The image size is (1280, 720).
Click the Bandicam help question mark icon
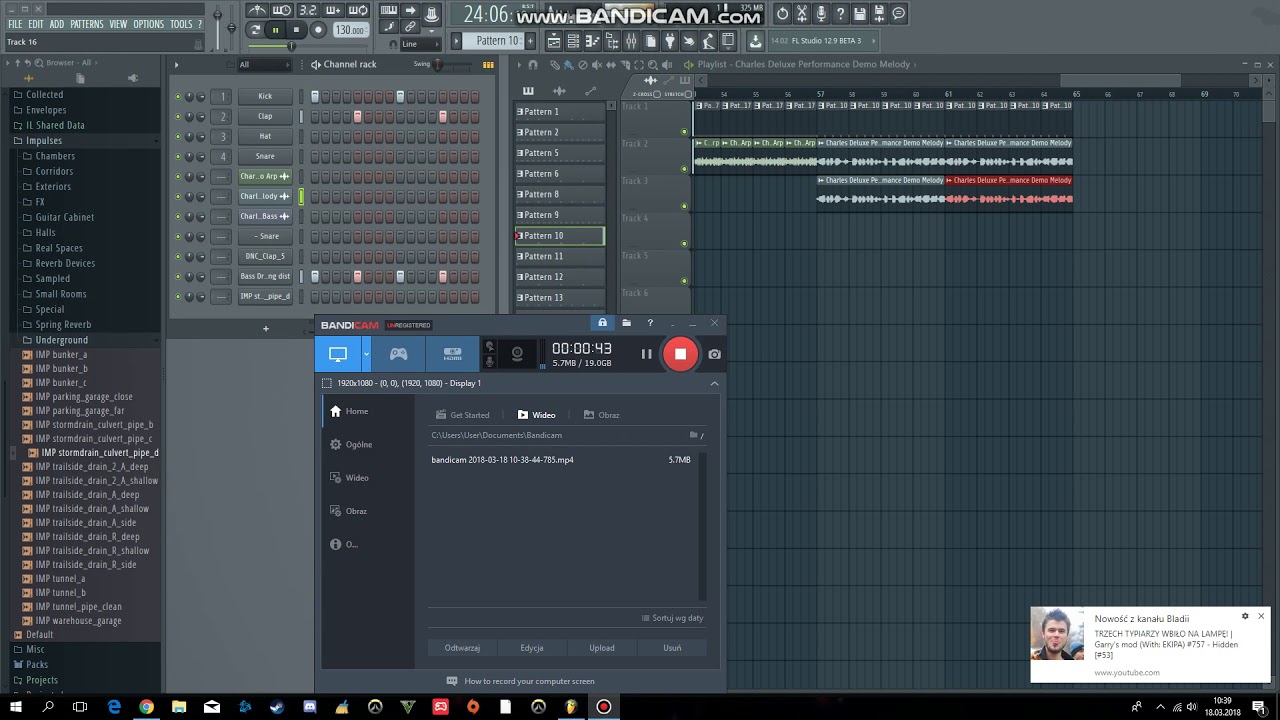pyautogui.click(x=650, y=323)
